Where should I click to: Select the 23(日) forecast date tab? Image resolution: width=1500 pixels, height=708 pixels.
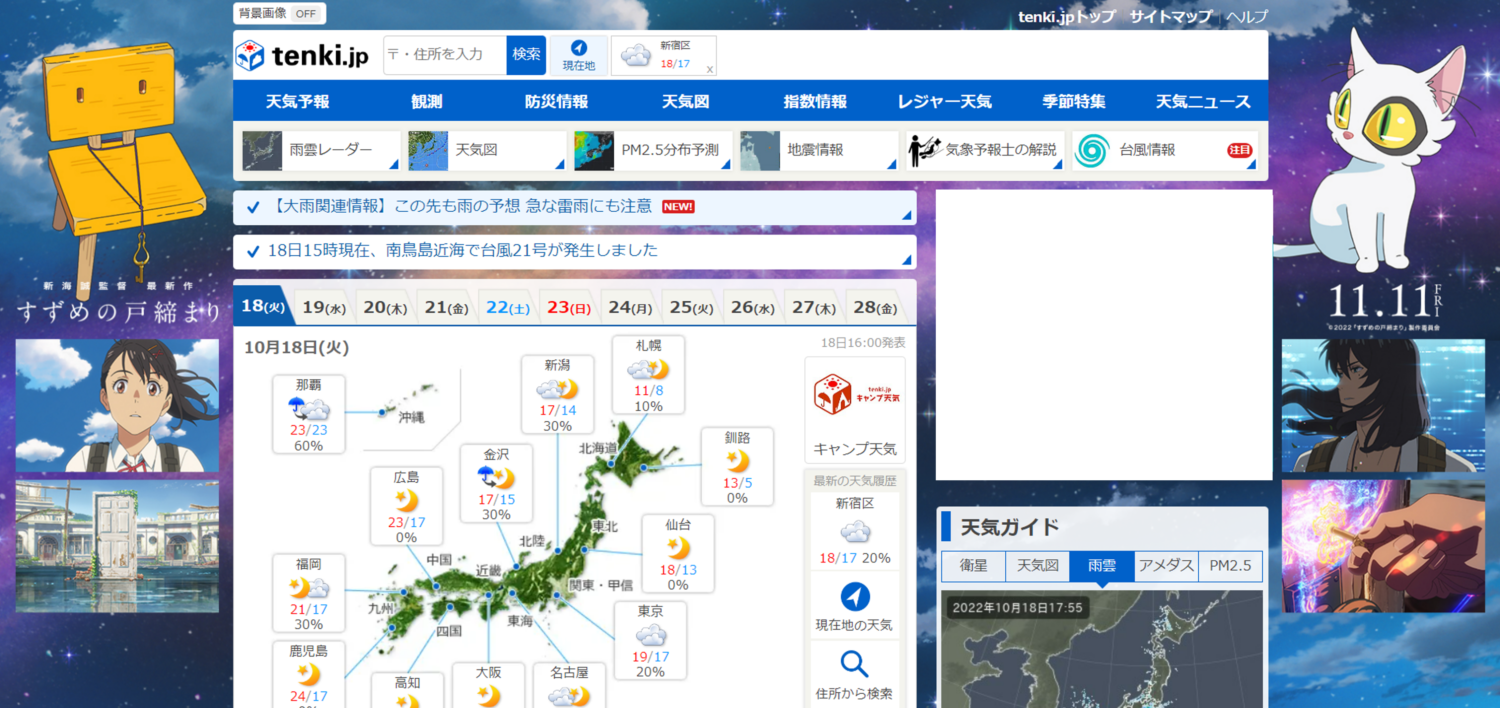click(569, 308)
